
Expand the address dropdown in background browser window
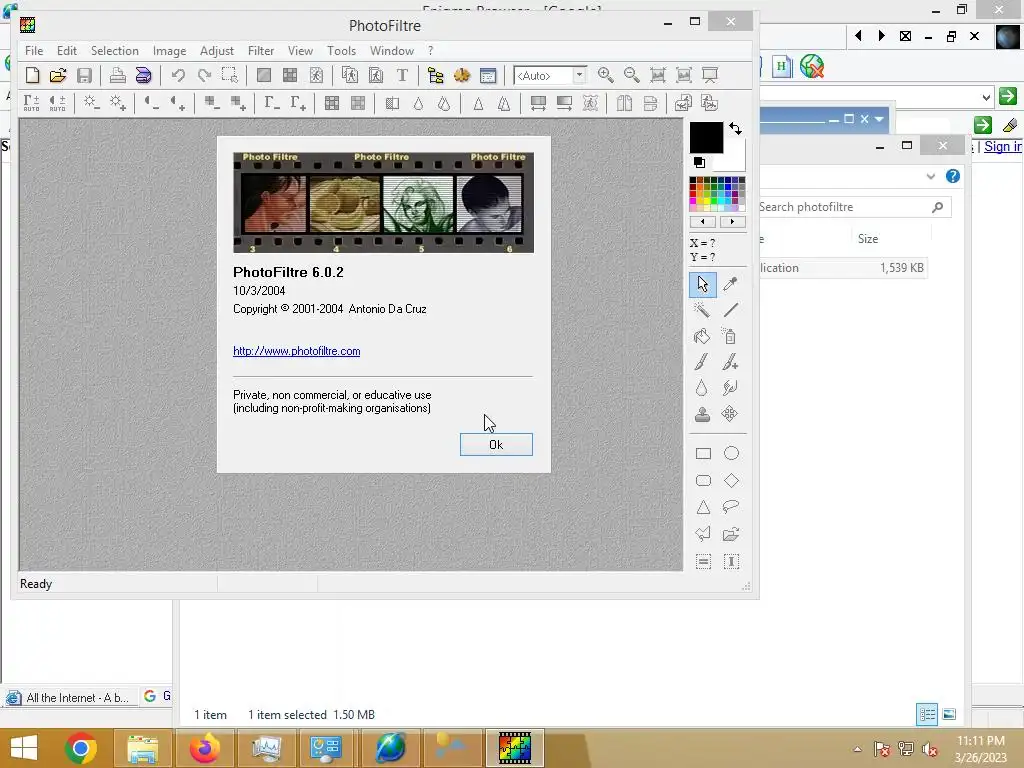(986, 97)
